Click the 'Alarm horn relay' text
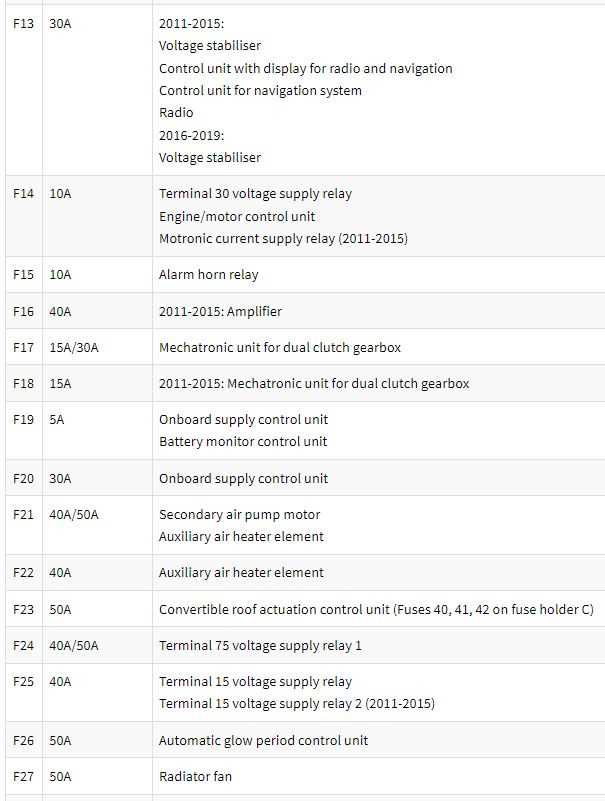Screen dimensions: 605x801 tap(208, 275)
